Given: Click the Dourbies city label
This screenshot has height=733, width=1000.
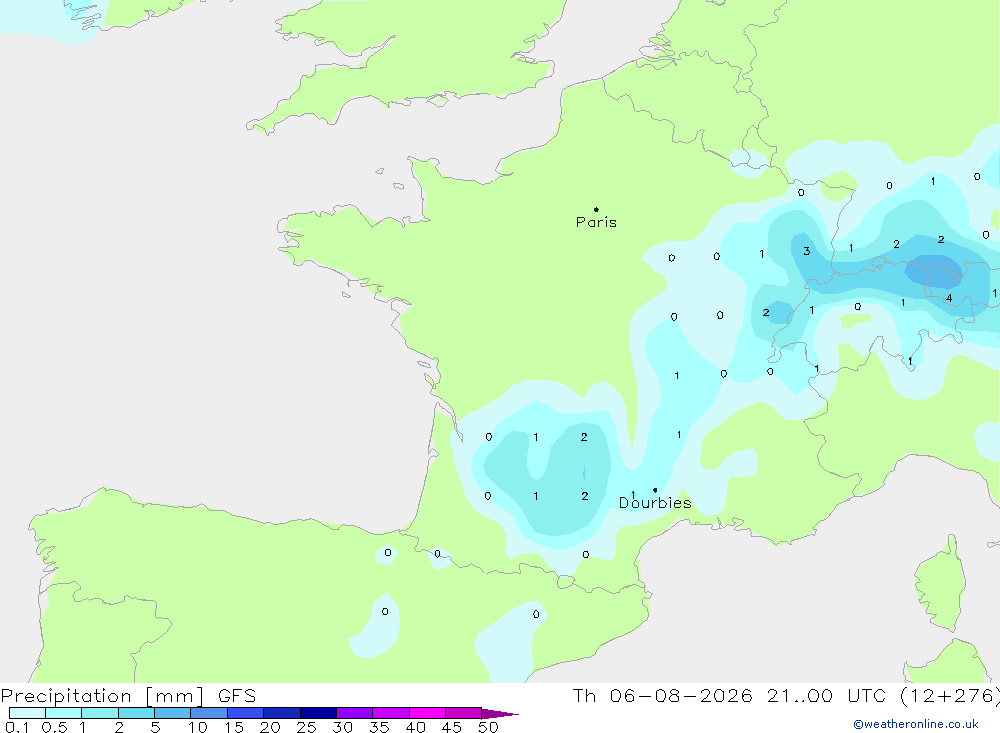Looking at the screenshot, I should click(655, 503).
